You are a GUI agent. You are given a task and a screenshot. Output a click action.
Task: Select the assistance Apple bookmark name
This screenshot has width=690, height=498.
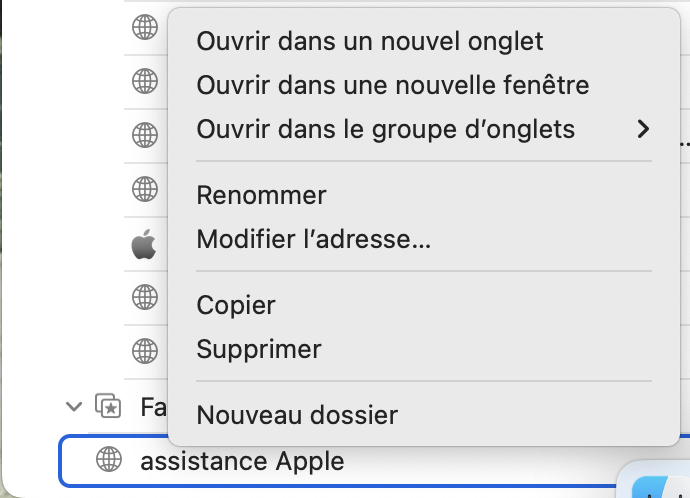click(x=242, y=461)
